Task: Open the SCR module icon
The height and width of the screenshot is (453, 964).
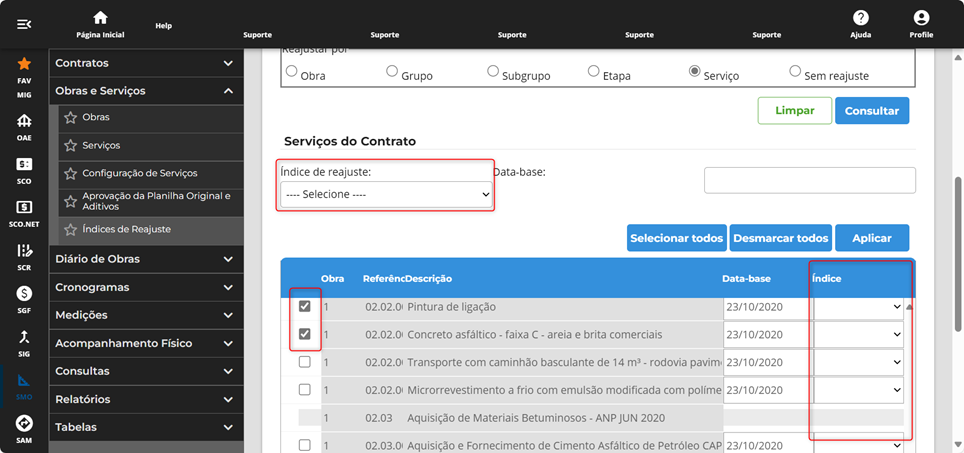Action: [x=24, y=250]
